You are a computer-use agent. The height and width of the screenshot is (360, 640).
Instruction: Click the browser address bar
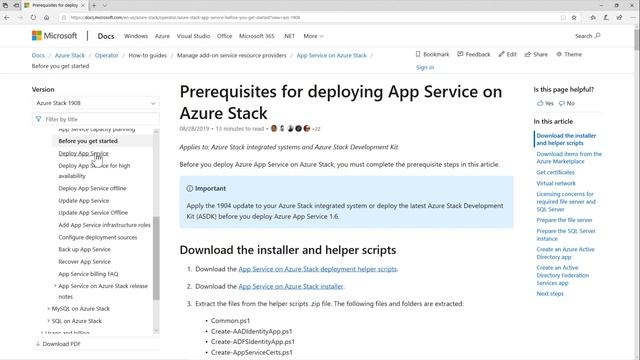[310, 18]
